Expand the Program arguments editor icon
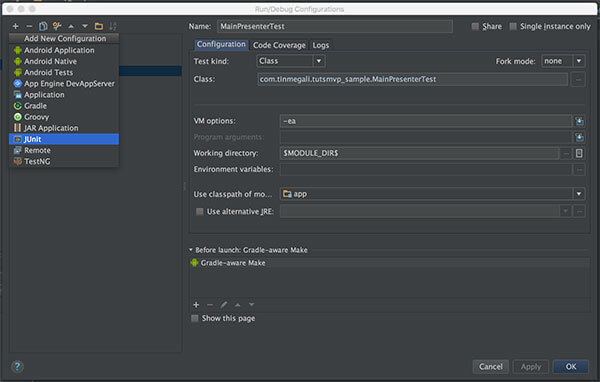600x382 pixels. click(579, 137)
